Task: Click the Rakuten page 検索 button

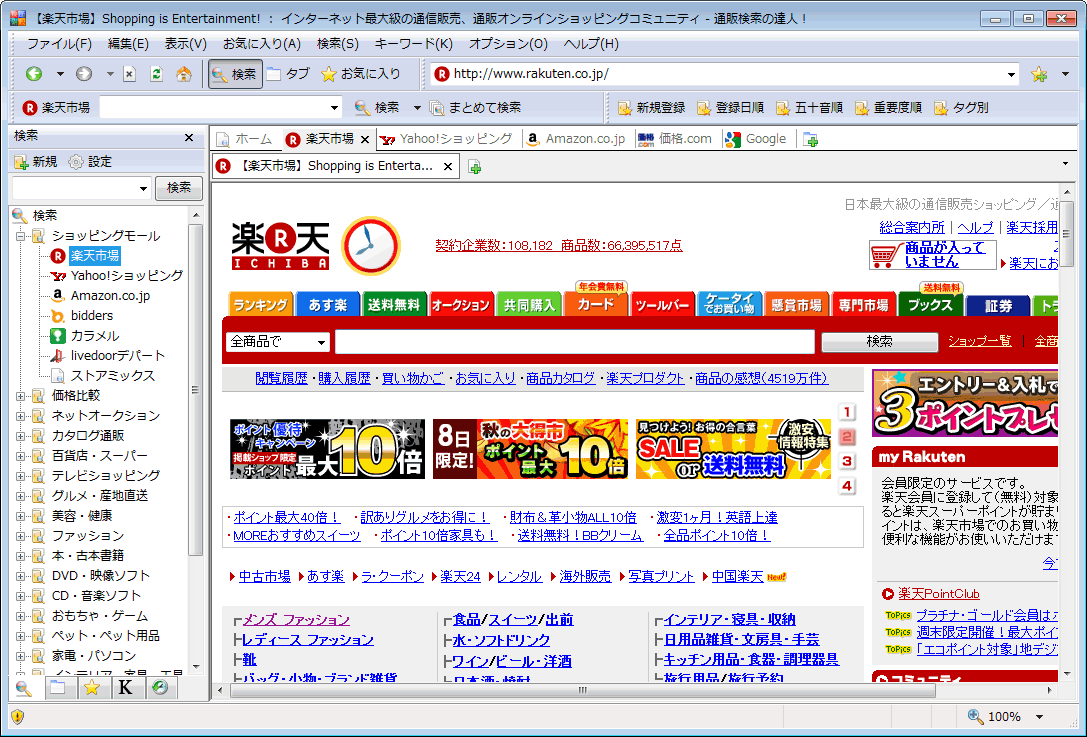Action: point(880,342)
